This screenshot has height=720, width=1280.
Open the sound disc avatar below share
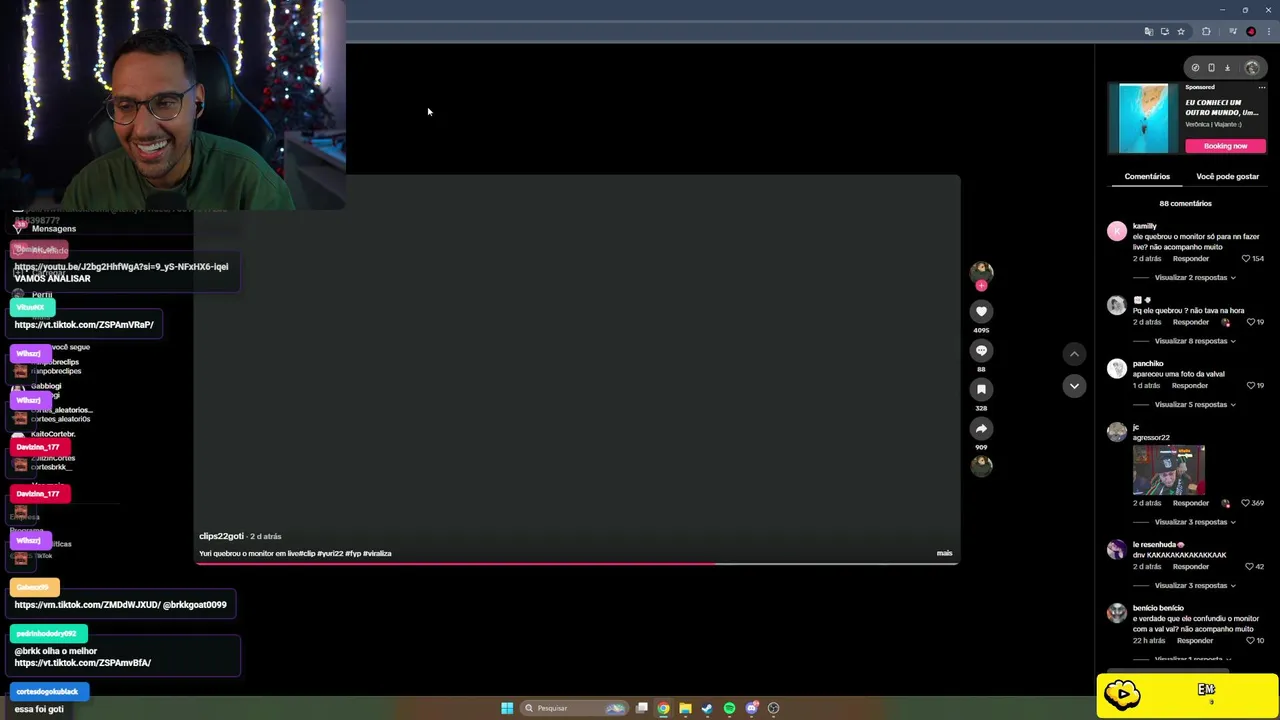[981, 465]
